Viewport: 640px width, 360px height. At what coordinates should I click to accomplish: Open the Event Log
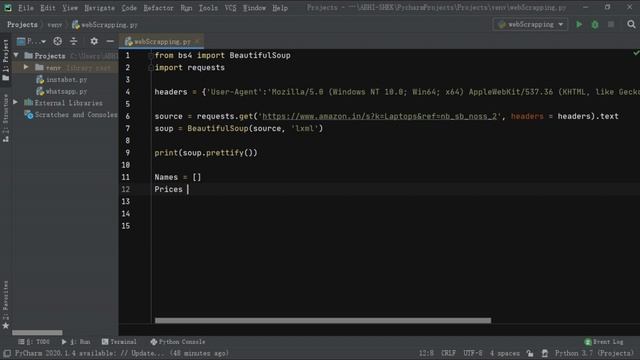pyautogui.click(x=604, y=342)
